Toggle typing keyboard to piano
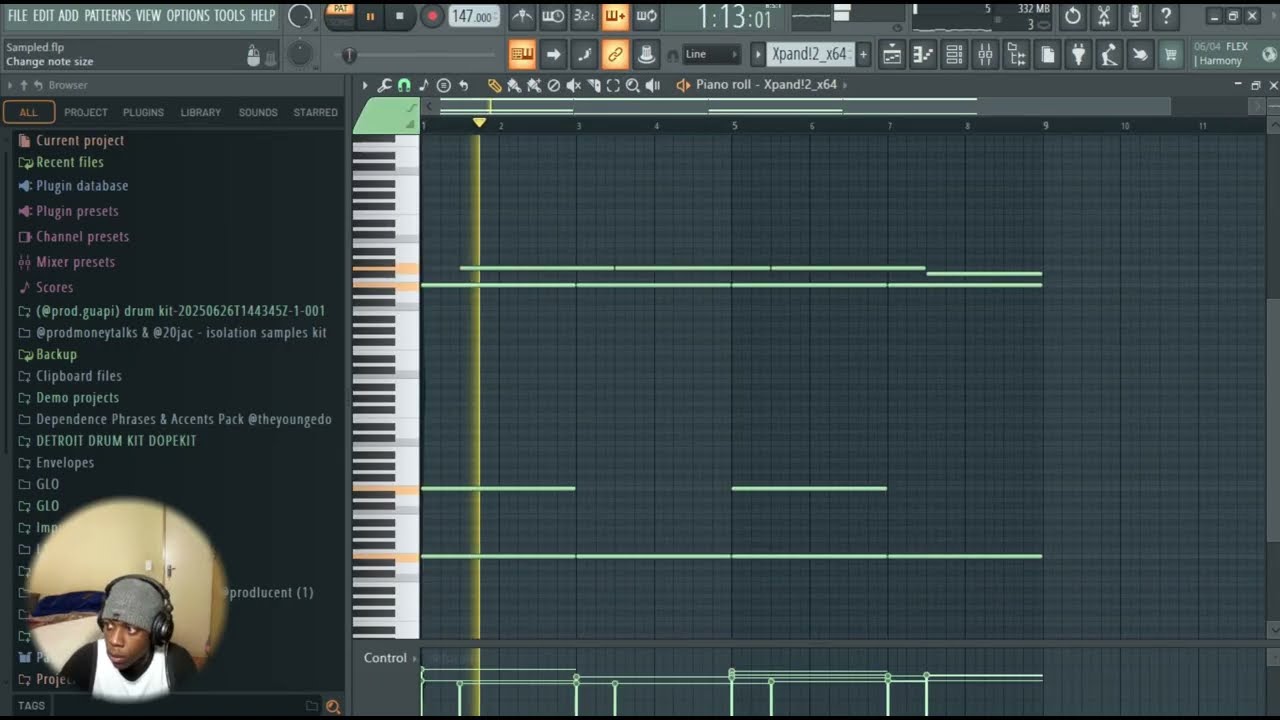This screenshot has width=1280, height=720. pyautogui.click(x=522, y=55)
